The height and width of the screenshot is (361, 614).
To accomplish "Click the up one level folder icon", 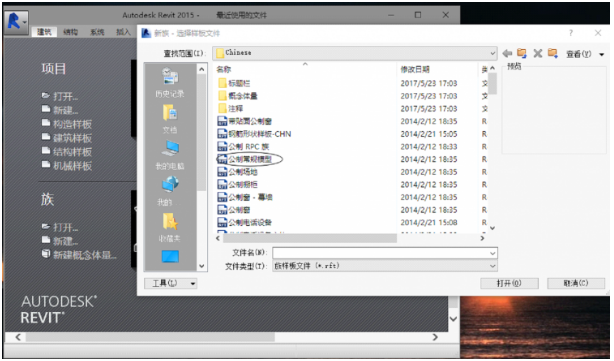I will point(522,53).
